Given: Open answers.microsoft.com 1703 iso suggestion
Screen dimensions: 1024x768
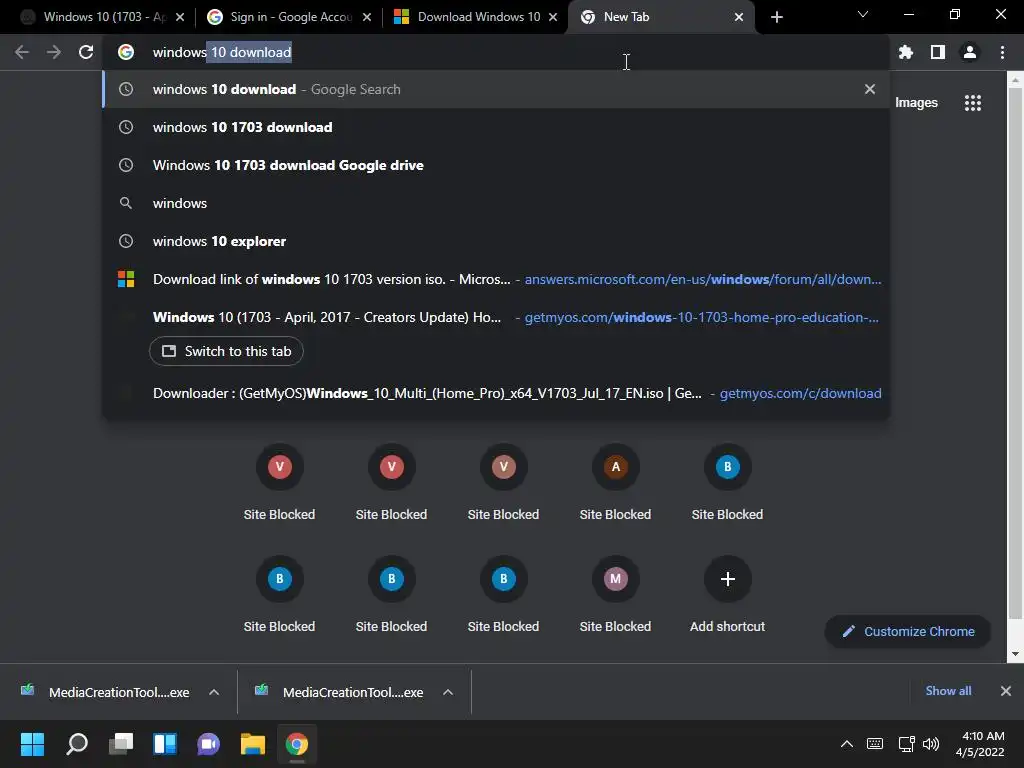Looking at the screenshot, I should [x=496, y=279].
